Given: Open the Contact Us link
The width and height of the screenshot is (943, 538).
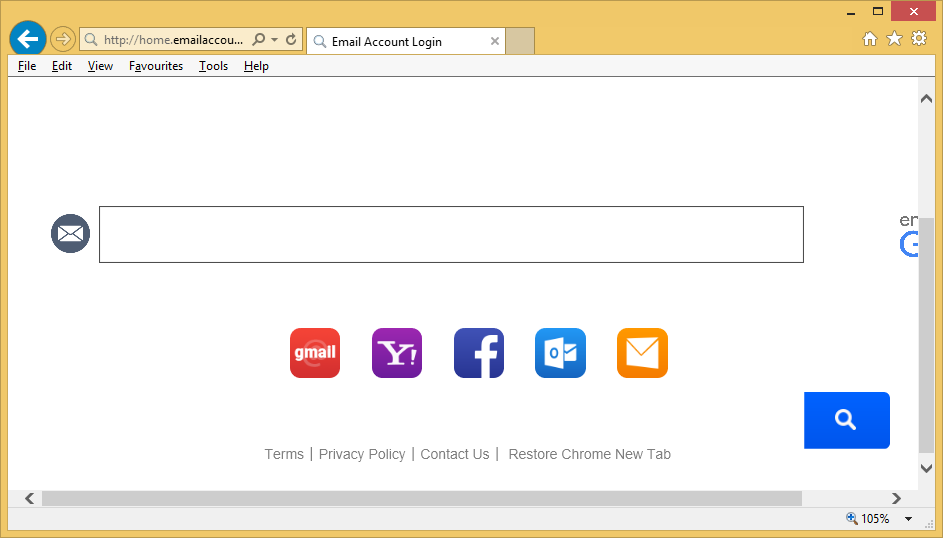Looking at the screenshot, I should pos(455,454).
